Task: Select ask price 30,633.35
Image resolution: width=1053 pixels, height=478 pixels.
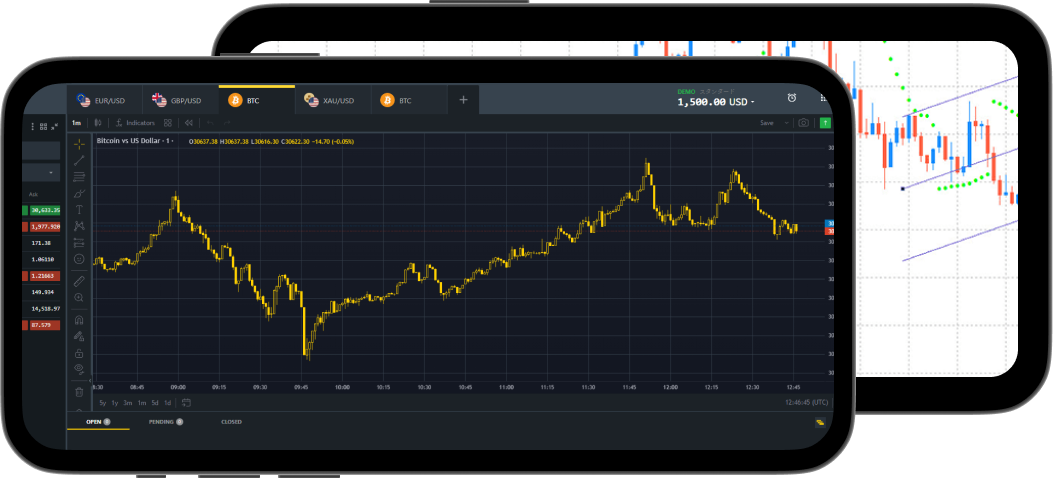Action: (44, 210)
